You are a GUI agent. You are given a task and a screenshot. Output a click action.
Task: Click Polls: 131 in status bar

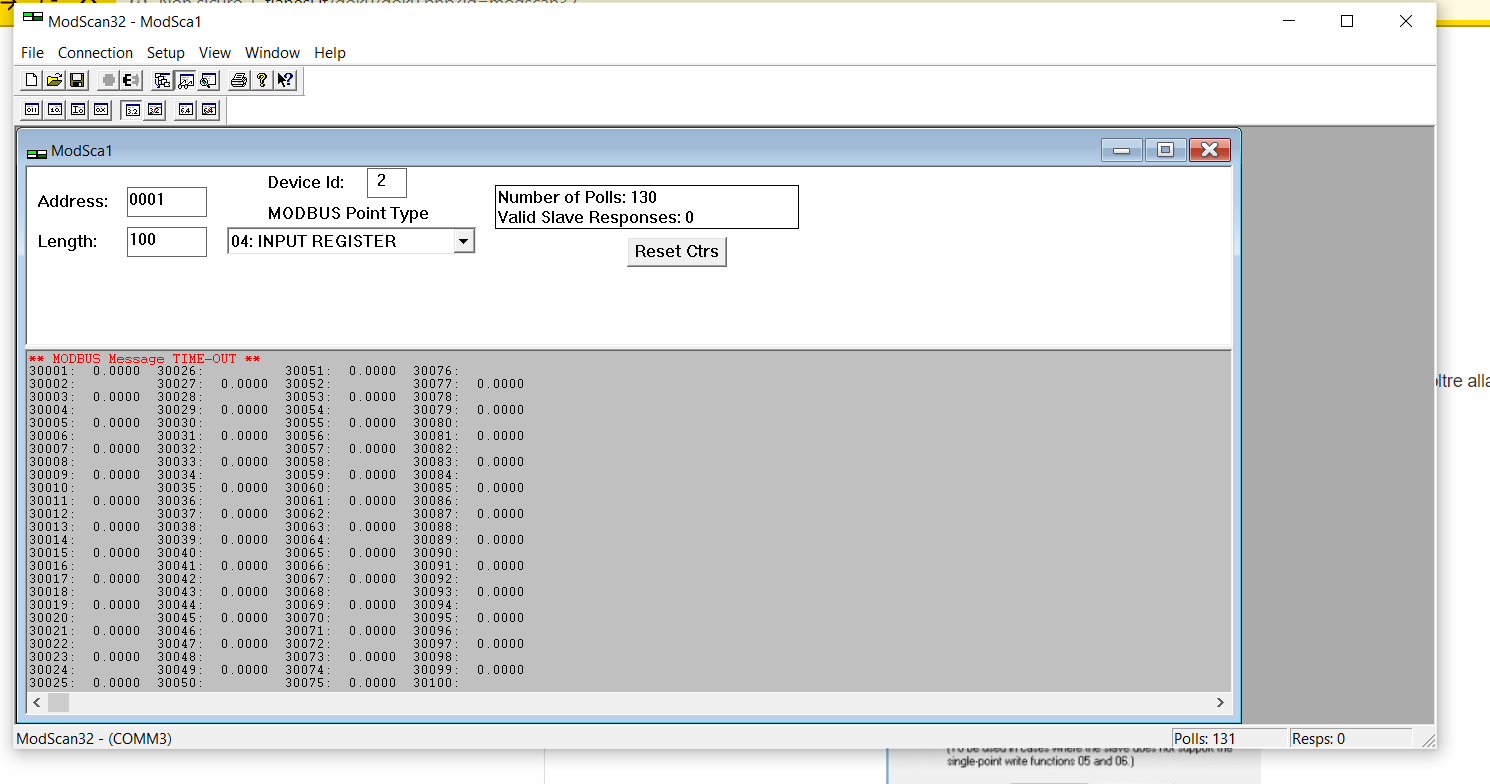coord(1205,739)
